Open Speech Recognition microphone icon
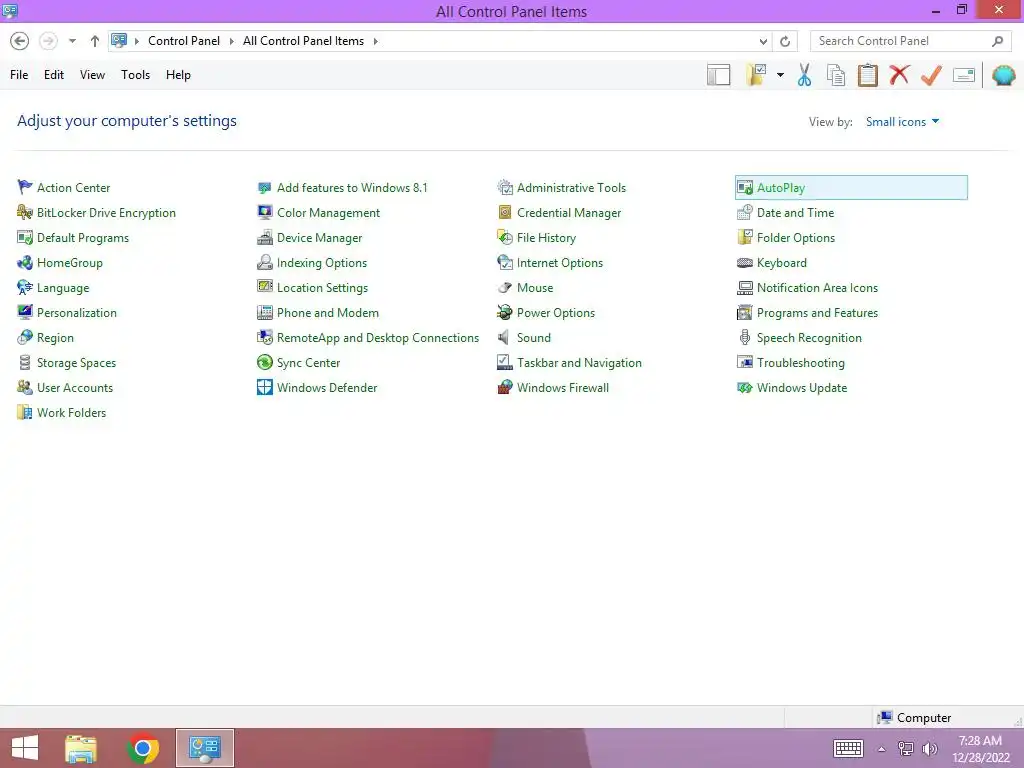 [744, 338]
